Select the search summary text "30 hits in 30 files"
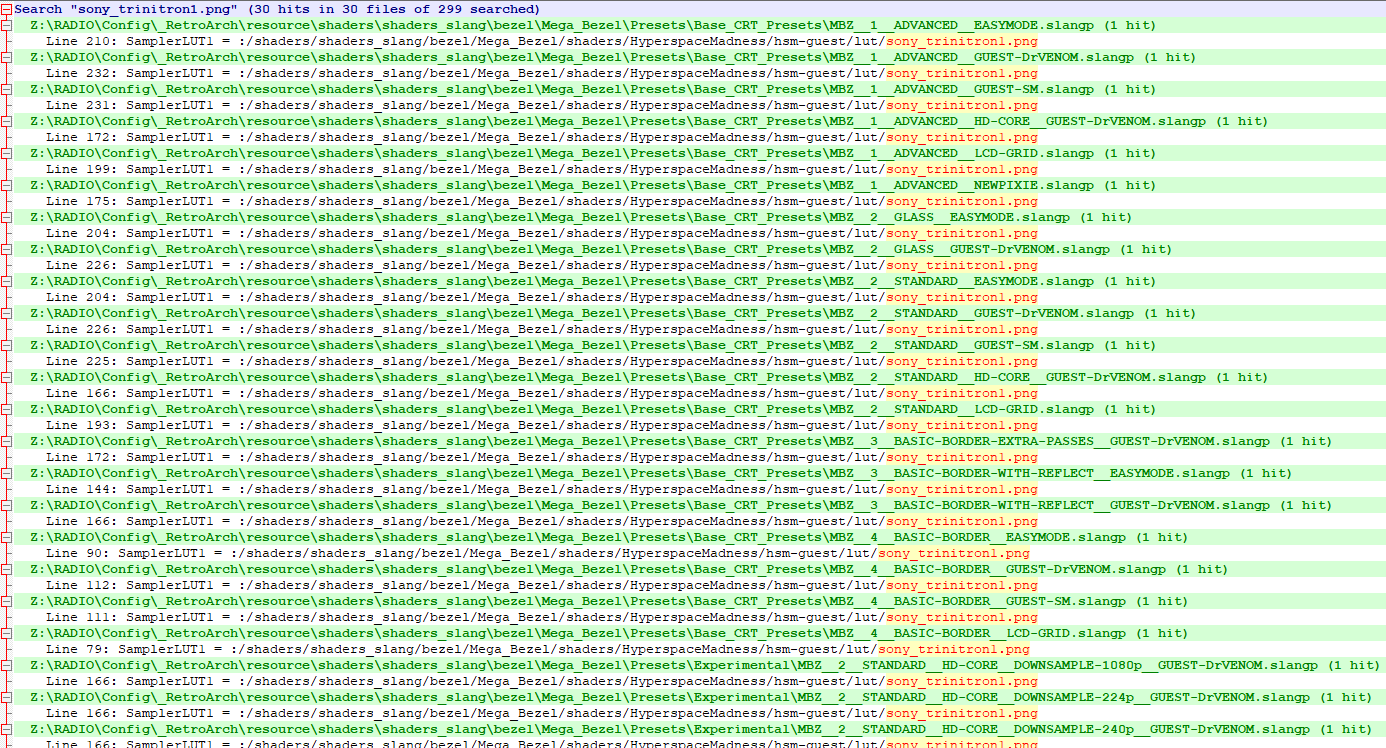Image resolution: width=1386 pixels, height=748 pixels. click(330, 9)
